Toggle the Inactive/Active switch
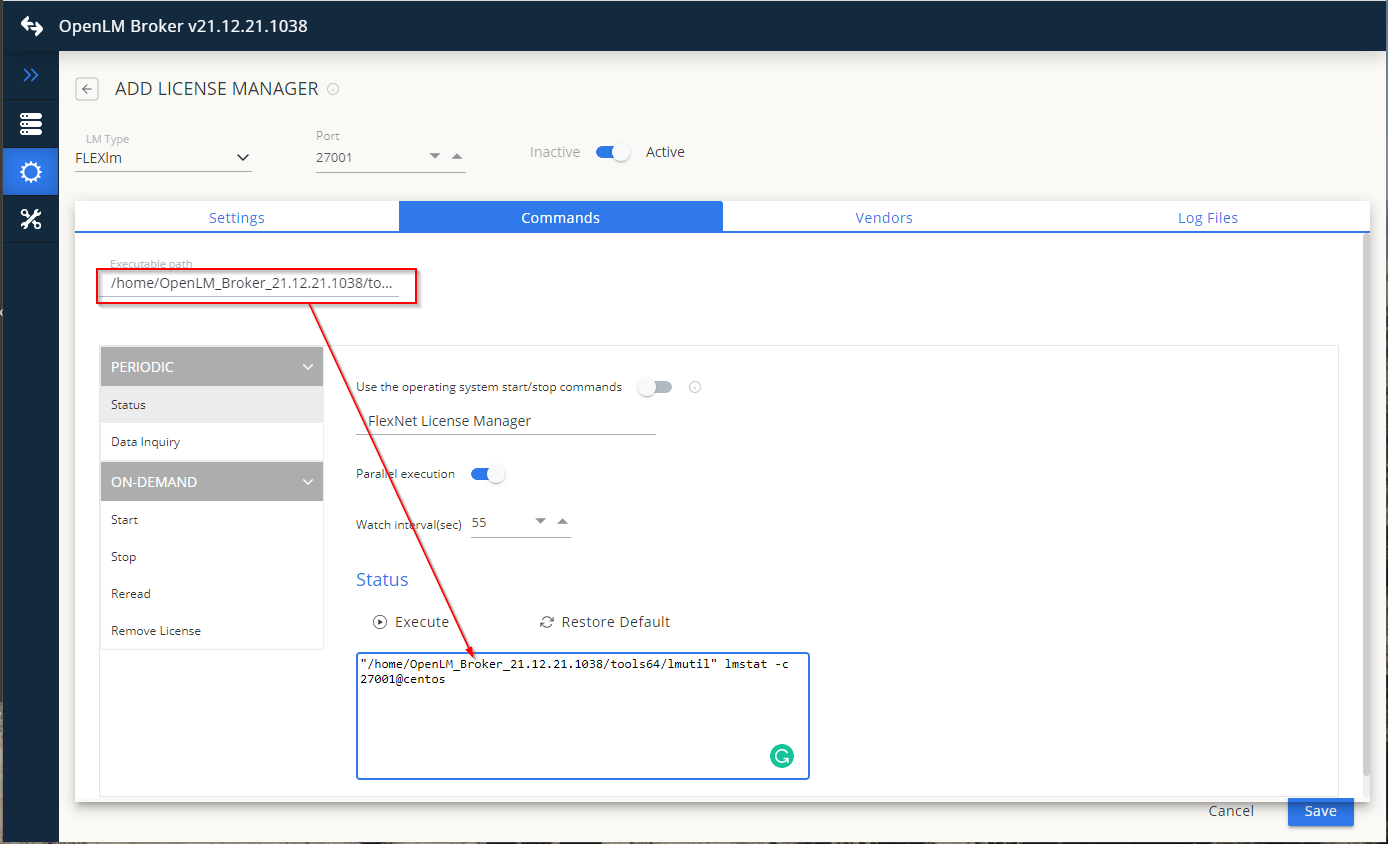The width and height of the screenshot is (1388, 844). point(612,152)
